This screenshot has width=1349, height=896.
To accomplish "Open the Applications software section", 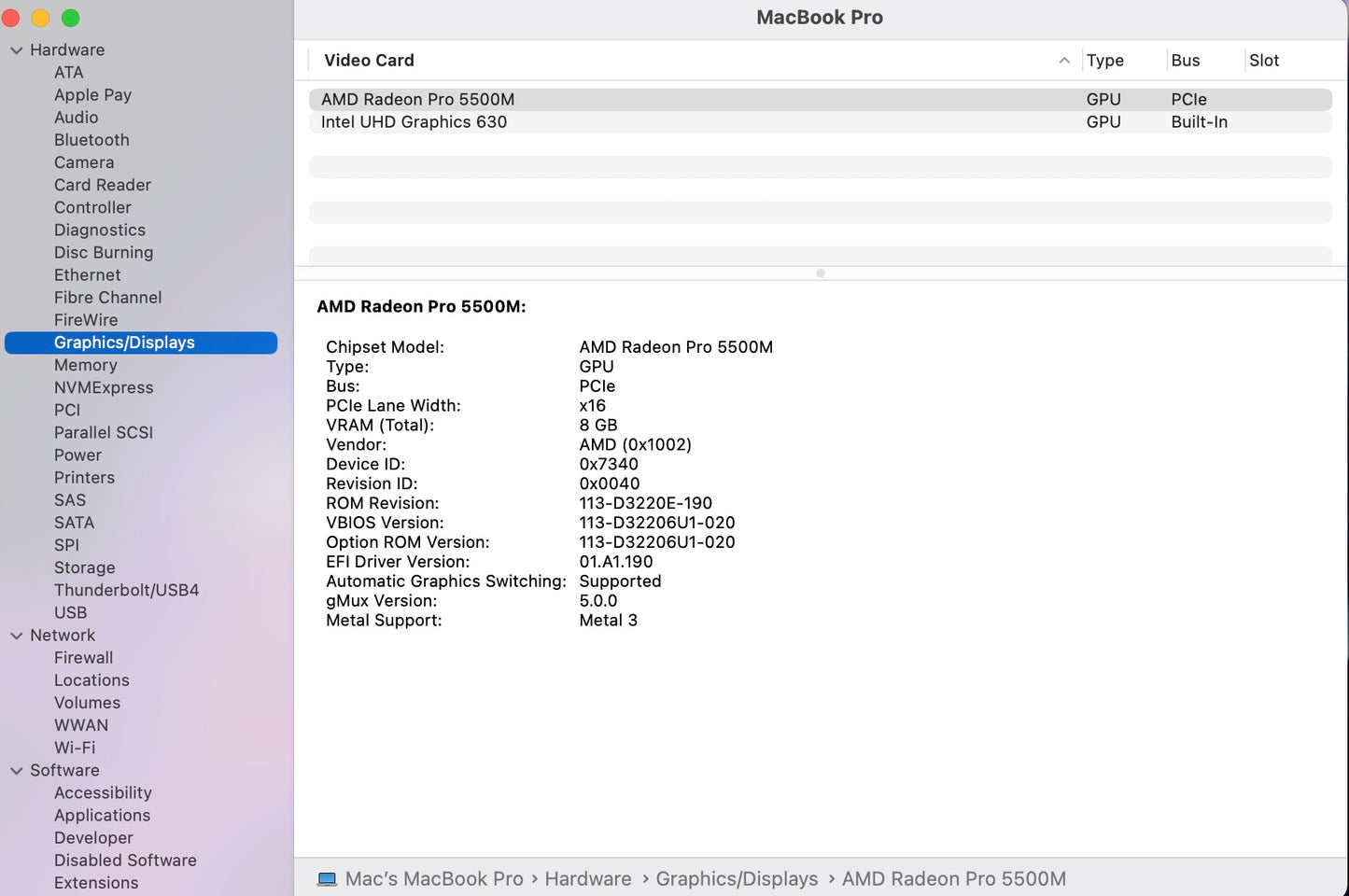I will pos(102,815).
